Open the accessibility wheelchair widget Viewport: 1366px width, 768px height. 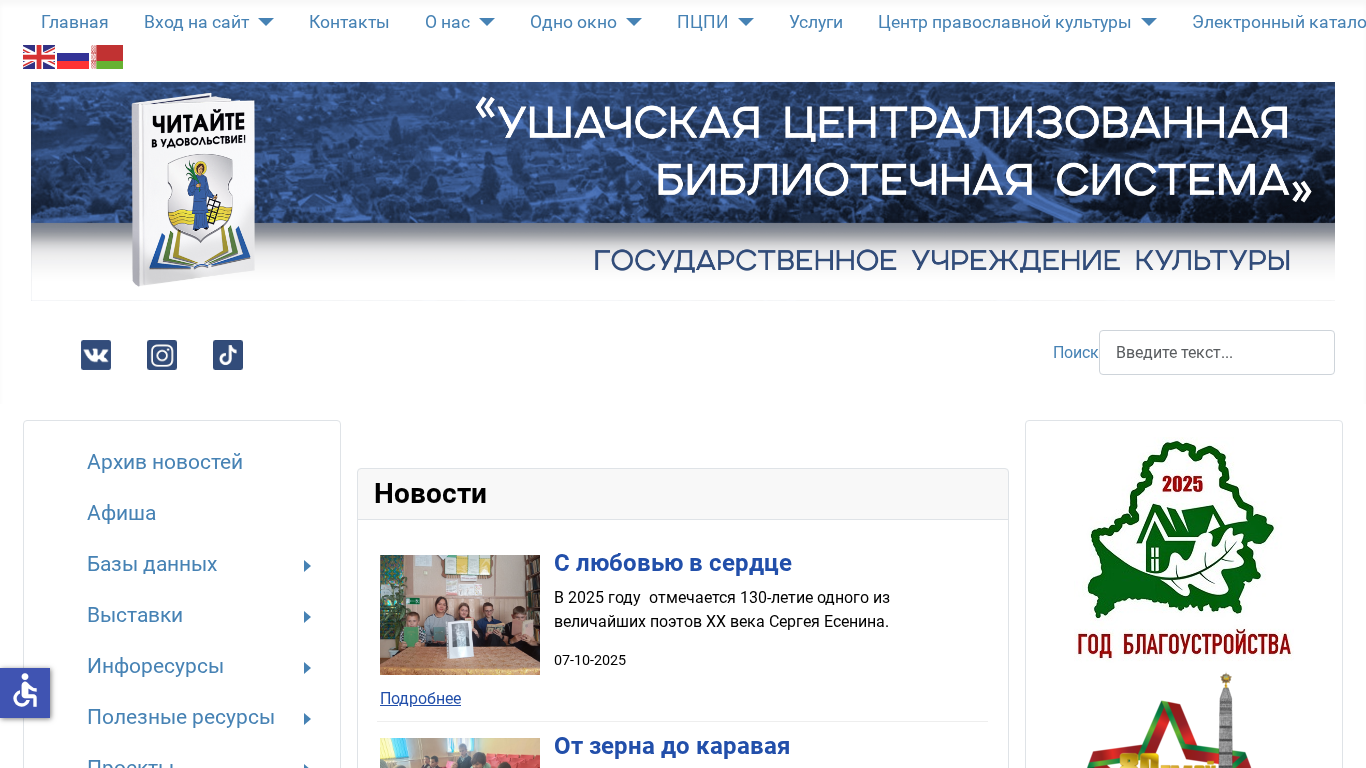pos(25,692)
